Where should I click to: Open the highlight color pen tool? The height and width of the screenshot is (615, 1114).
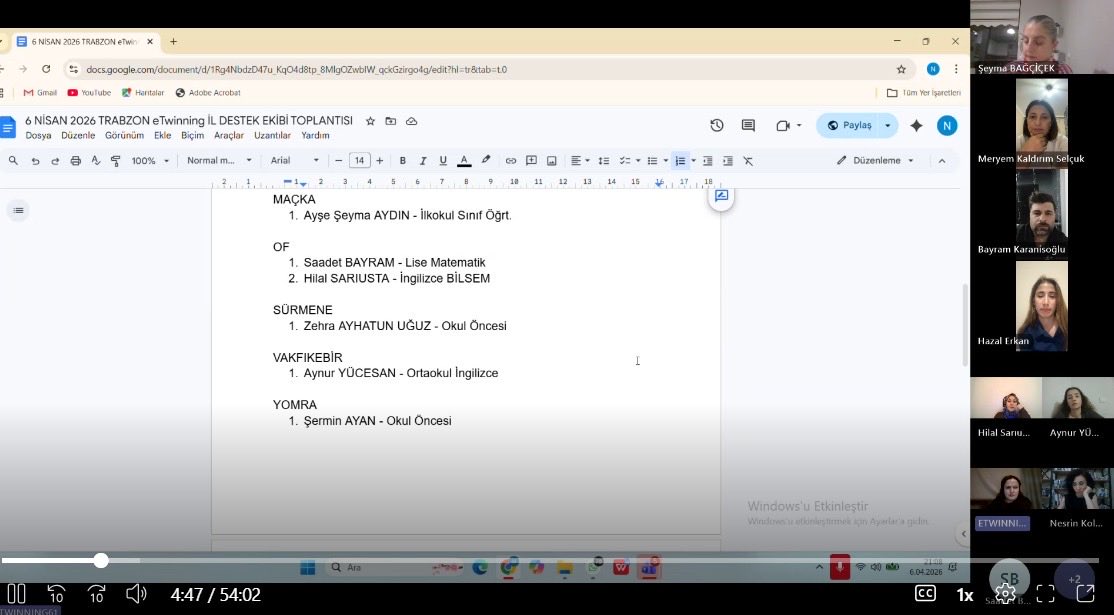click(x=486, y=160)
